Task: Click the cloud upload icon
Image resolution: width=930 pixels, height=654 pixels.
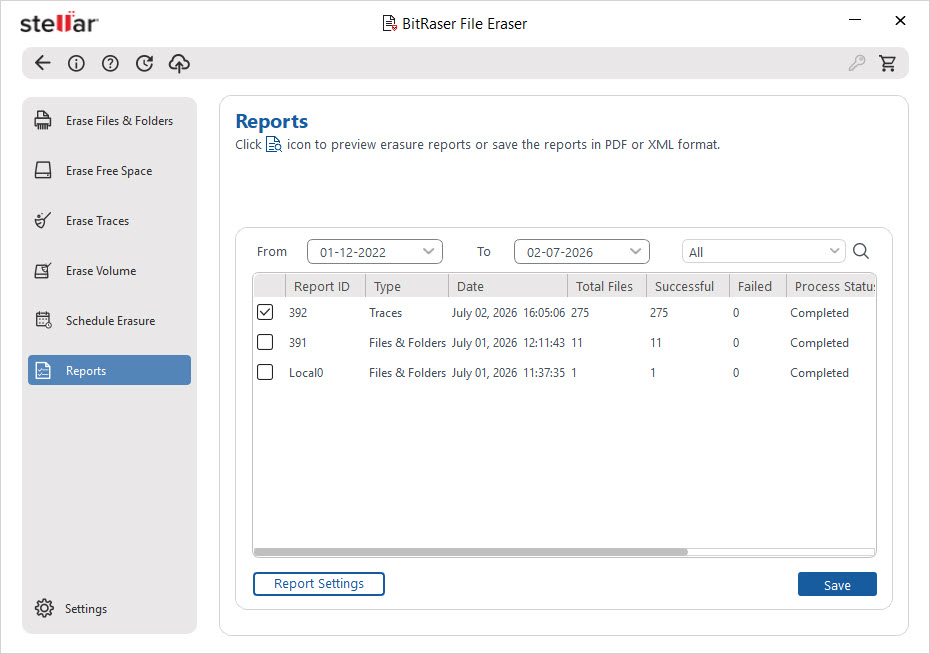Action: click(x=179, y=63)
